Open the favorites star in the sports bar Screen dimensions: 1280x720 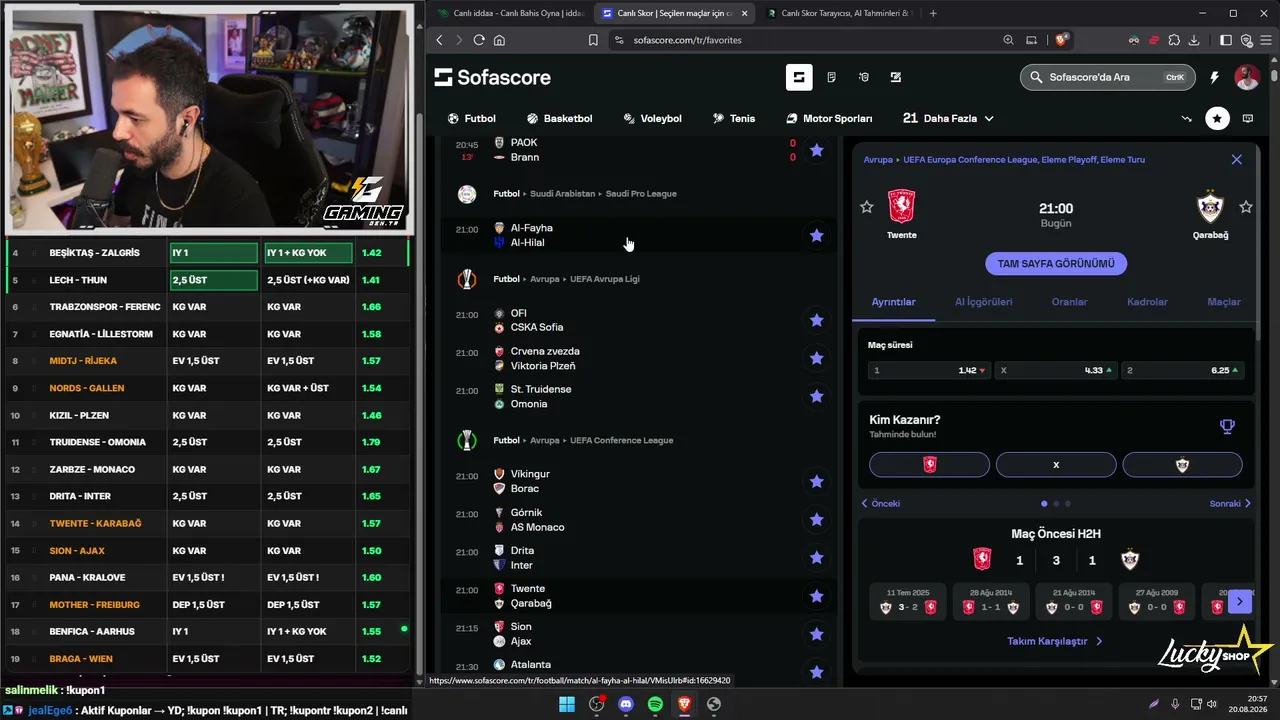1217,118
